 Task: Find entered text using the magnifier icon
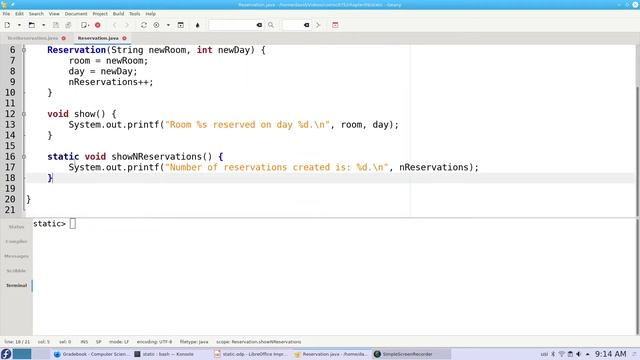point(271,25)
